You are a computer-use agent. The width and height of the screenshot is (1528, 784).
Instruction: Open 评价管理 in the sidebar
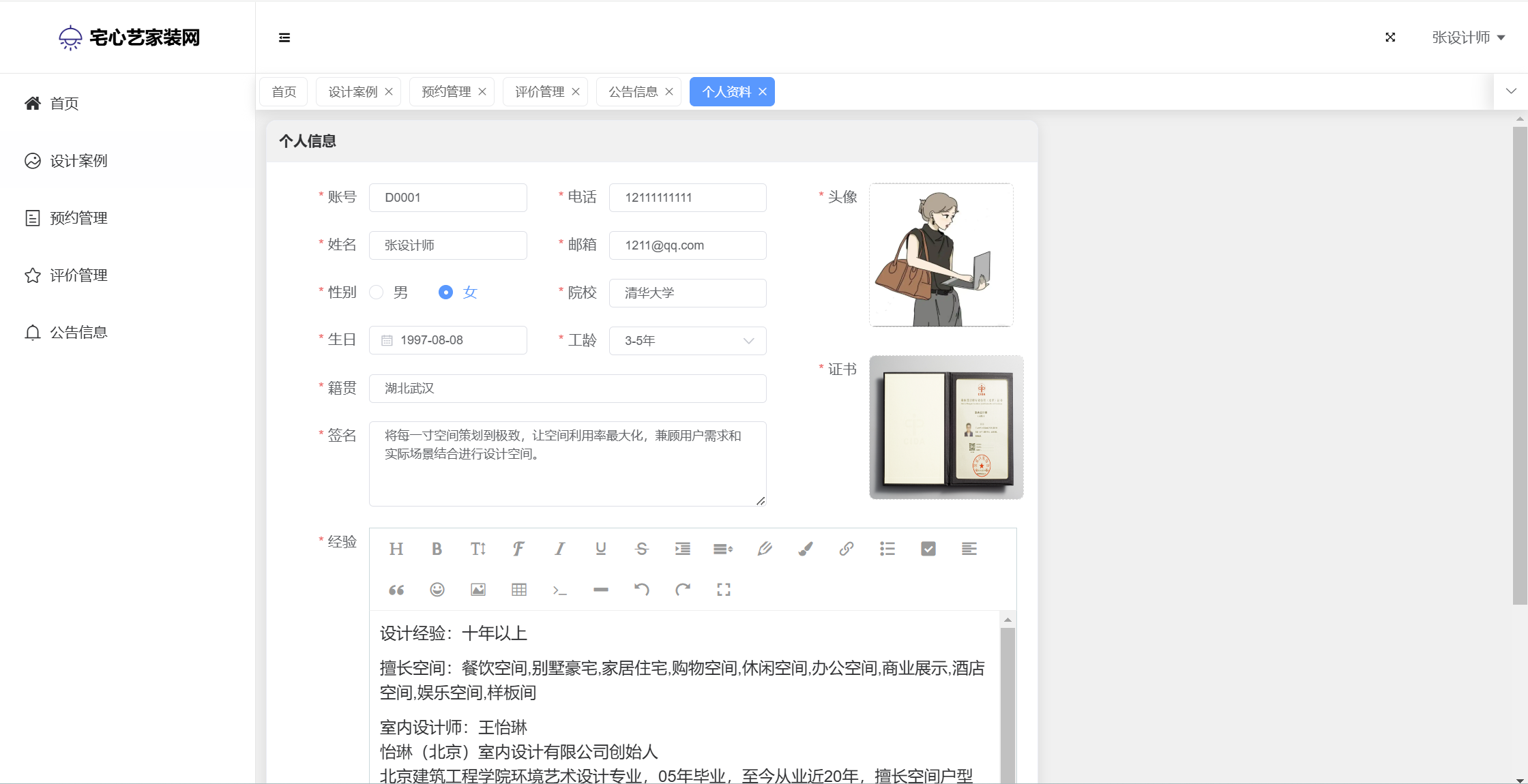point(78,275)
